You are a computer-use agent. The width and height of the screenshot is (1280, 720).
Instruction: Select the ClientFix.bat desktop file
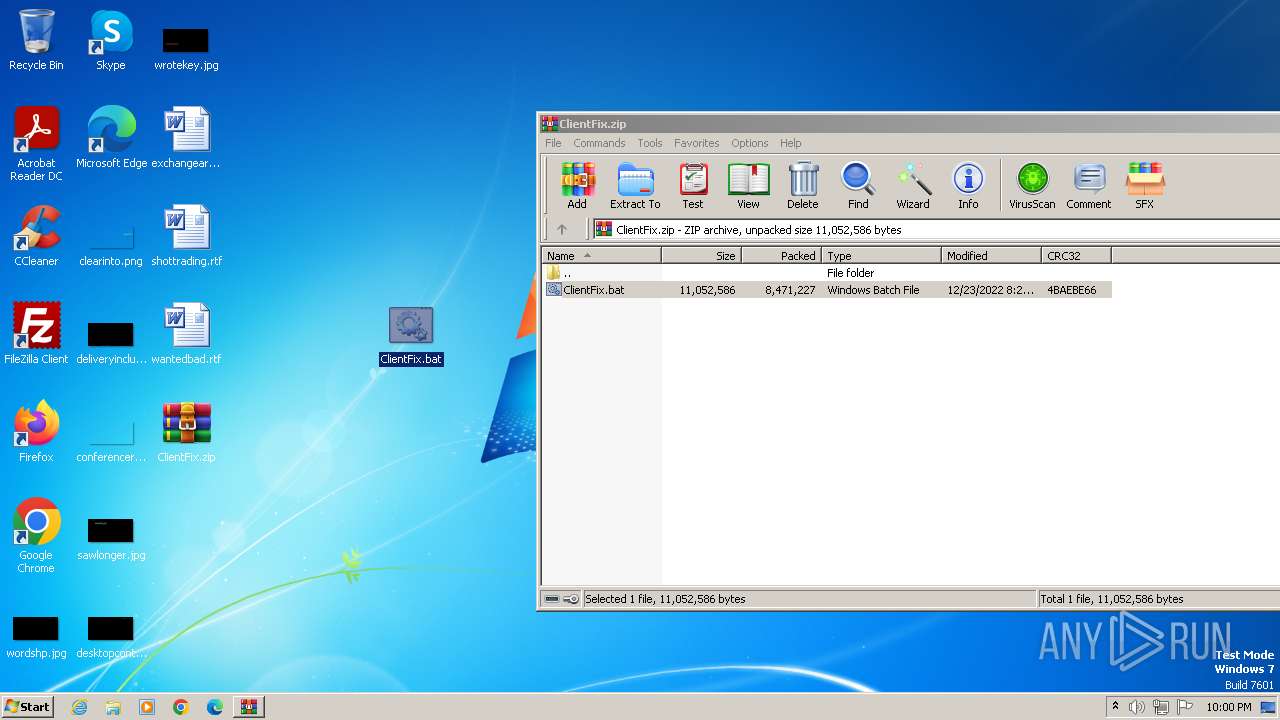coord(411,336)
